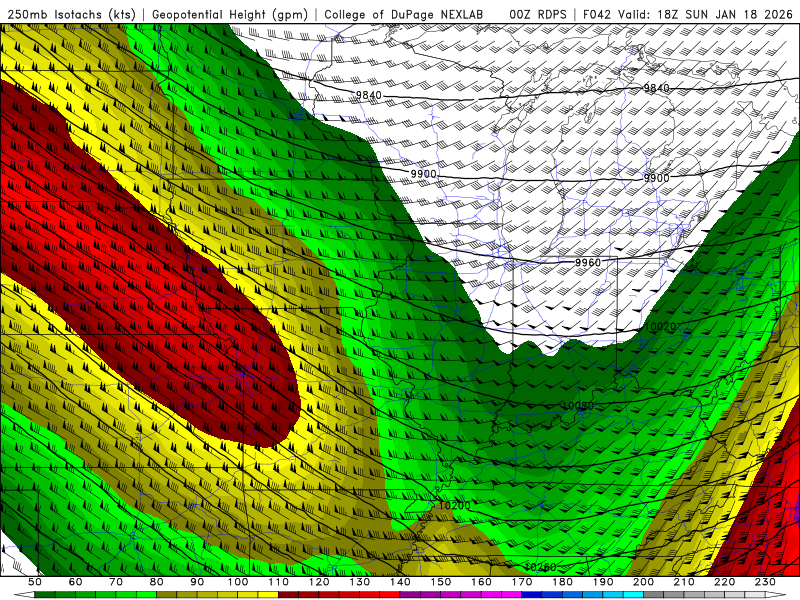Click the '200' value on the color scale
800x600 pixels.
643,582
